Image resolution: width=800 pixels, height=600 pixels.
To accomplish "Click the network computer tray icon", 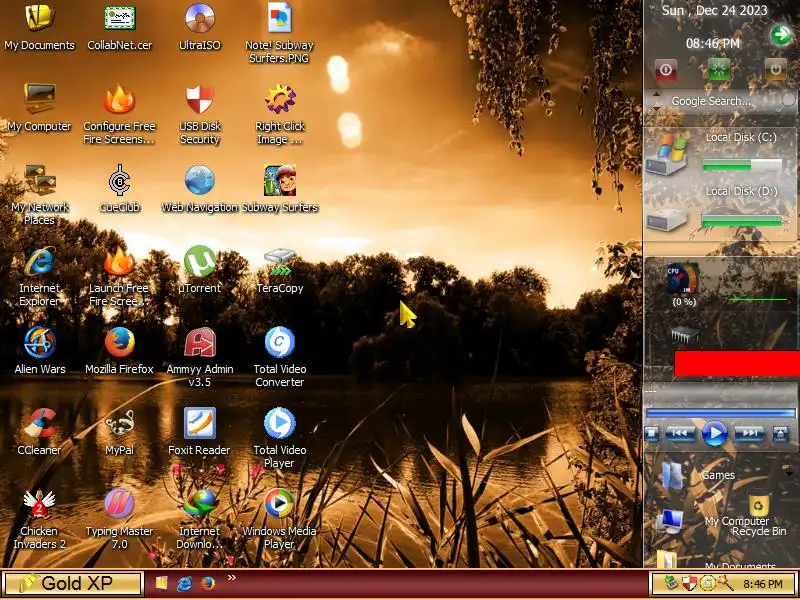I will point(672,583).
